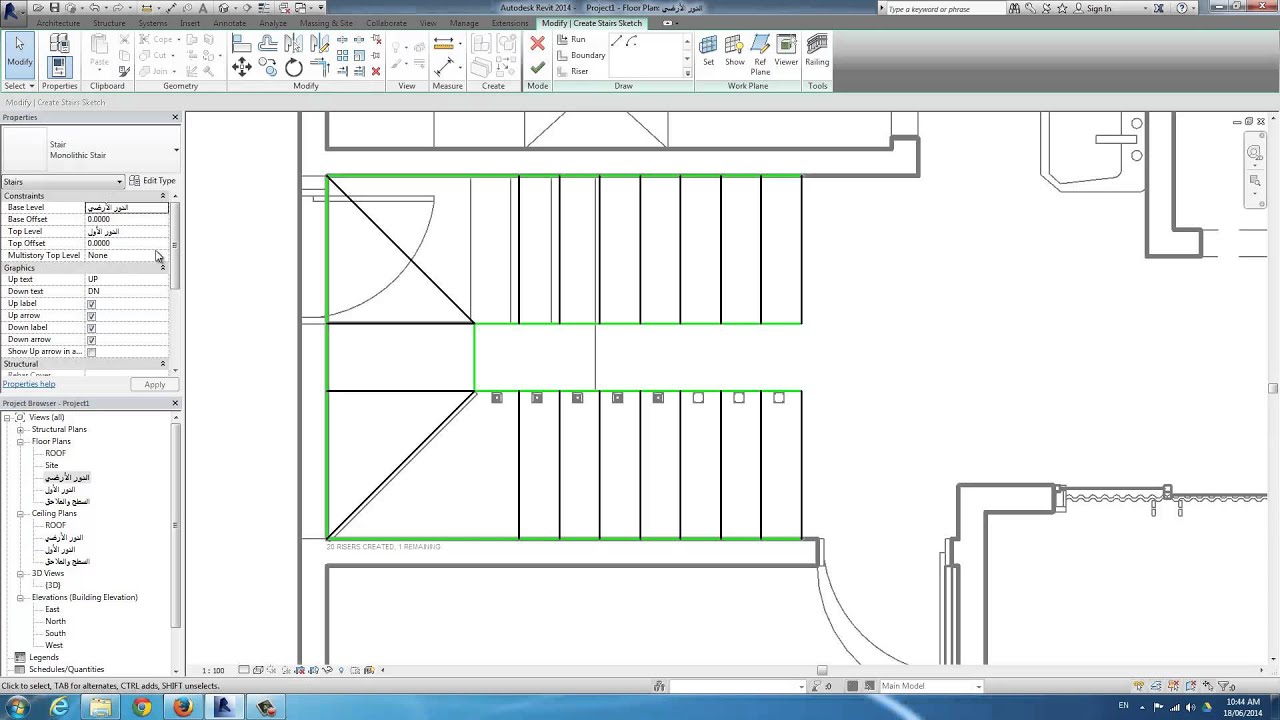Click the Base Level value field

coord(127,207)
